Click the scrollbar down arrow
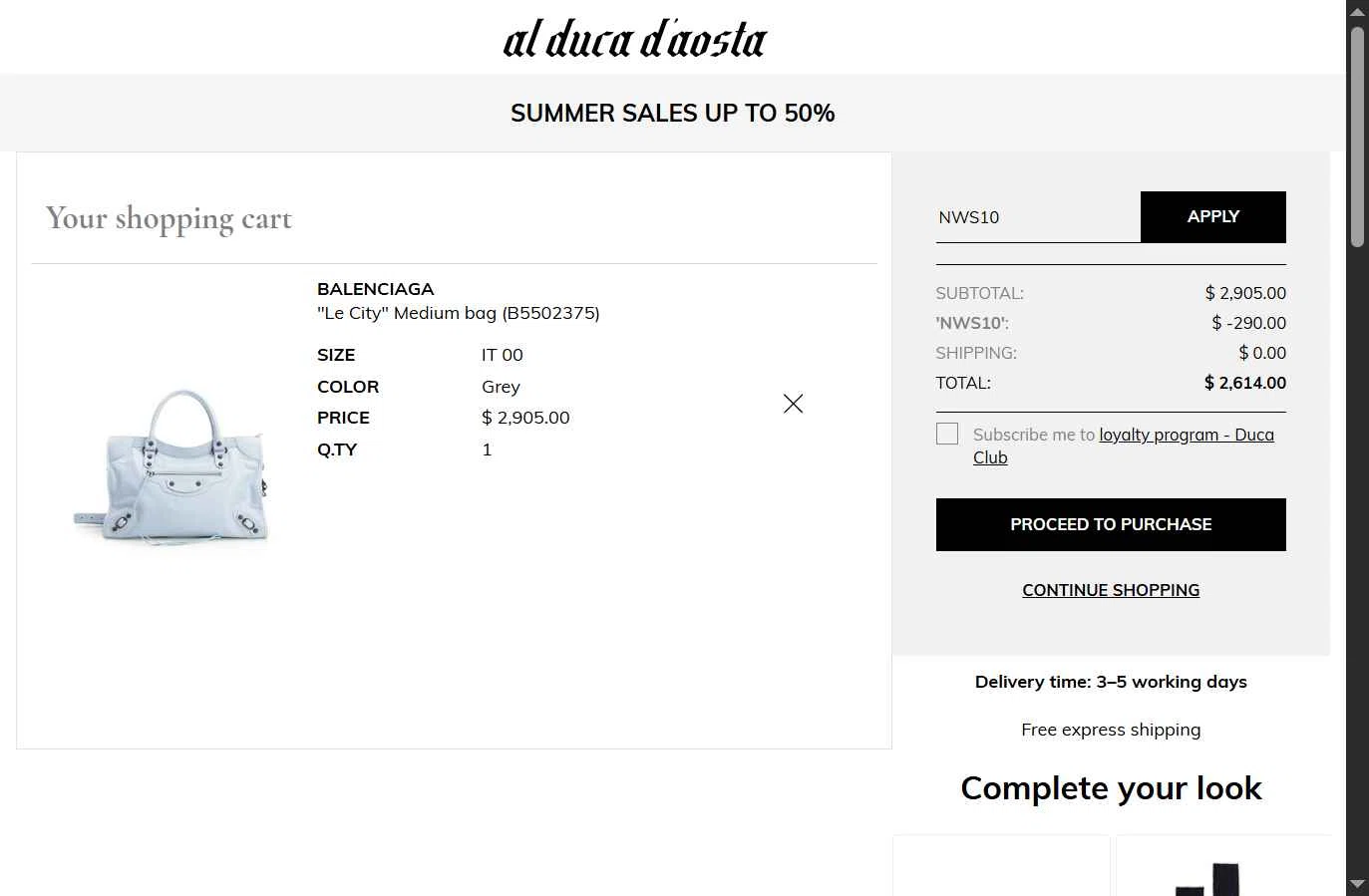The width and height of the screenshot is (1369, 896). (x=1357, y=884)
